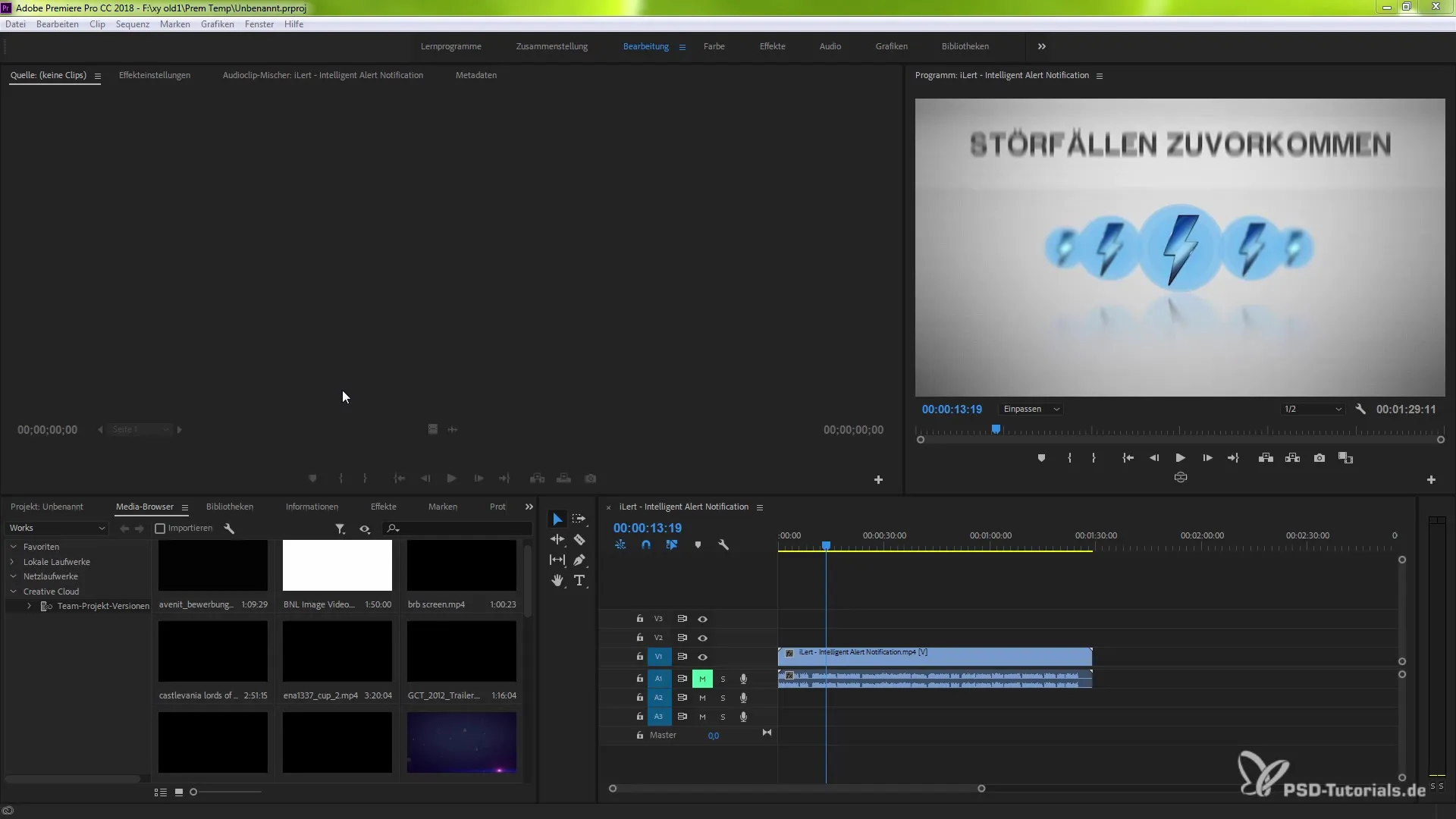Switch to Effekteinstellungen tab

155,75
